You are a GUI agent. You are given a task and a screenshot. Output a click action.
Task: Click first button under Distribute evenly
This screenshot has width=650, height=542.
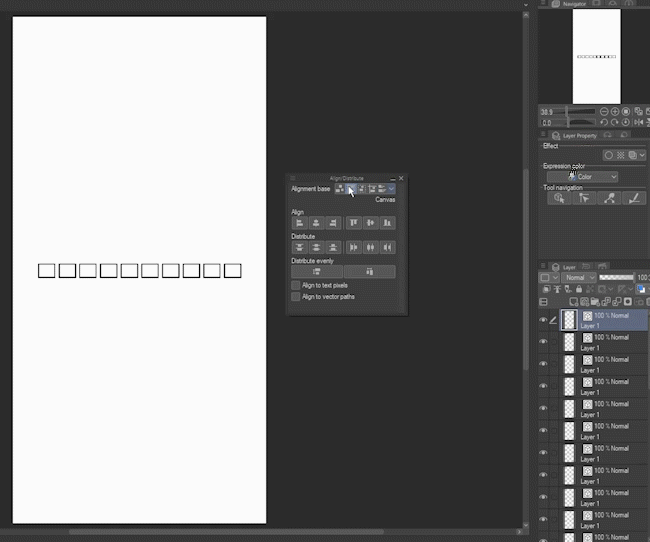(317, 272)
